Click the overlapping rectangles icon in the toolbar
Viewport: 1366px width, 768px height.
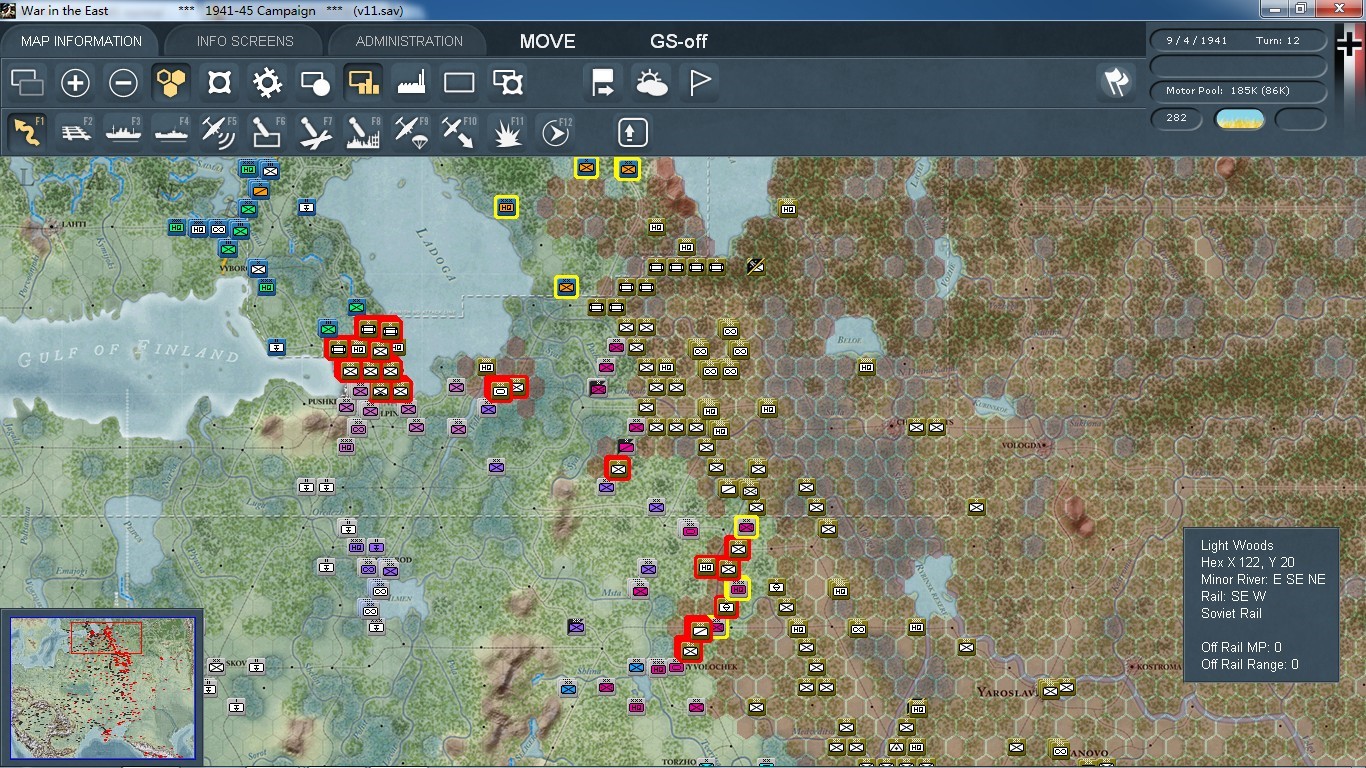click(x=27, y=83)
